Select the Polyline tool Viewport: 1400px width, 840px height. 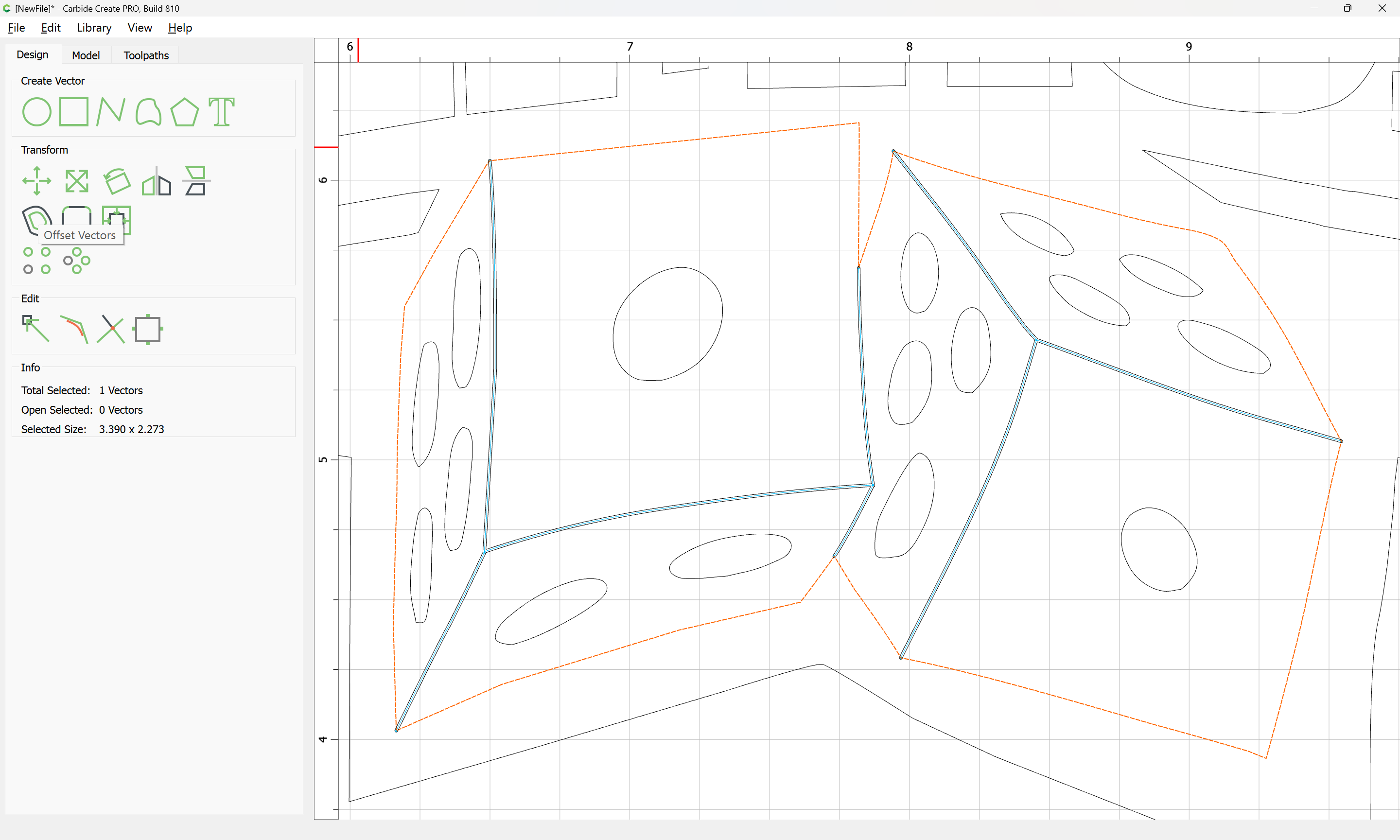click(x=111, y=111)
